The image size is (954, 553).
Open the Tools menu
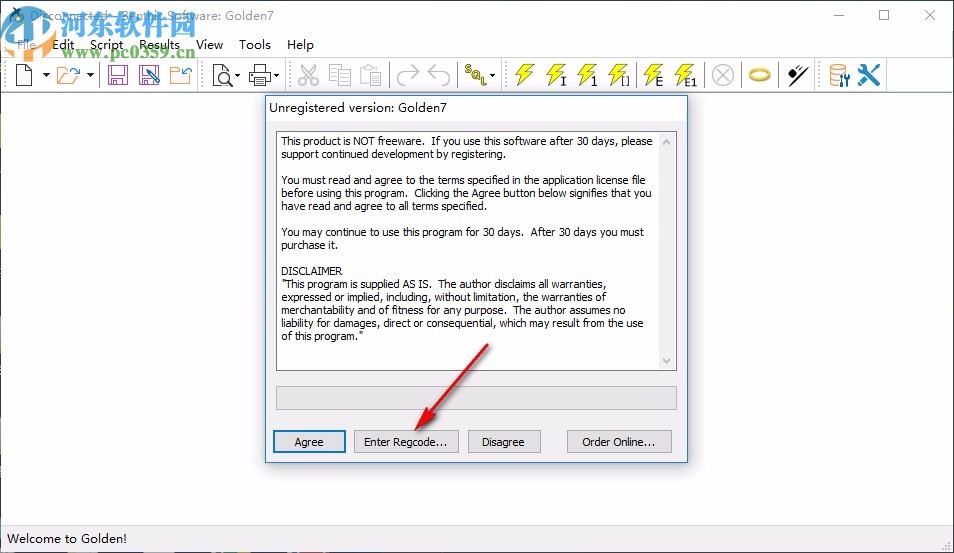pyautogui.click(x=254, y=44)
